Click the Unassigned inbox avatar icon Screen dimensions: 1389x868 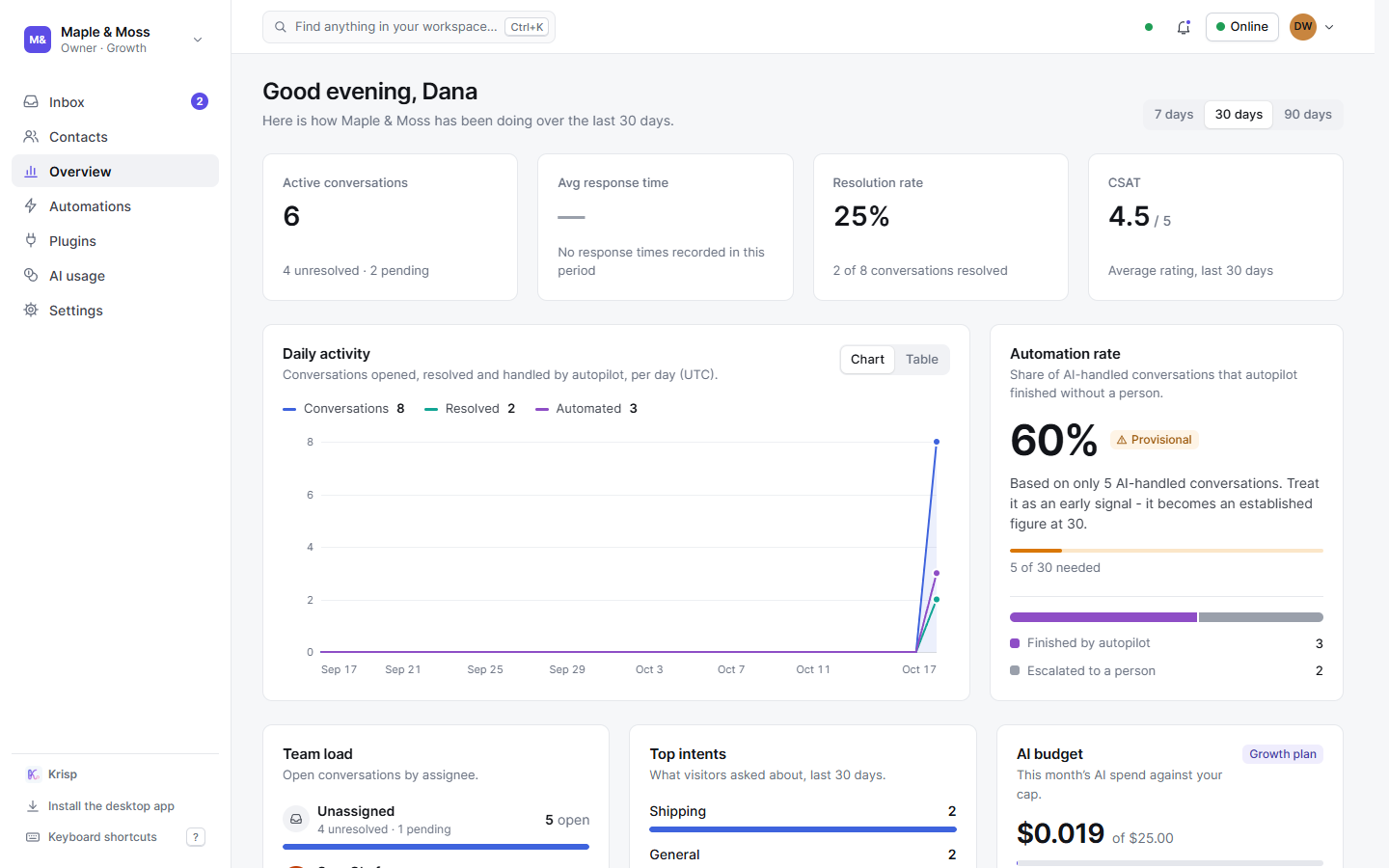(296, 819)
